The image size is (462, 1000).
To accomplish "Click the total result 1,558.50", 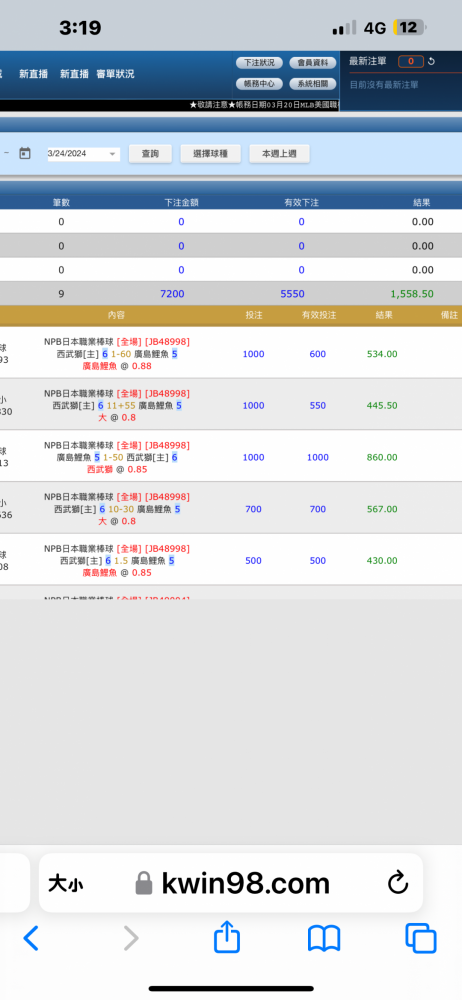I will point(412,294).
